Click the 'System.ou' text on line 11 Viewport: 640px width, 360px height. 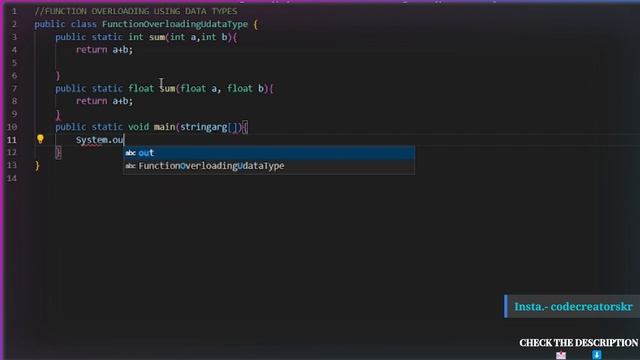tap(100, 140)
